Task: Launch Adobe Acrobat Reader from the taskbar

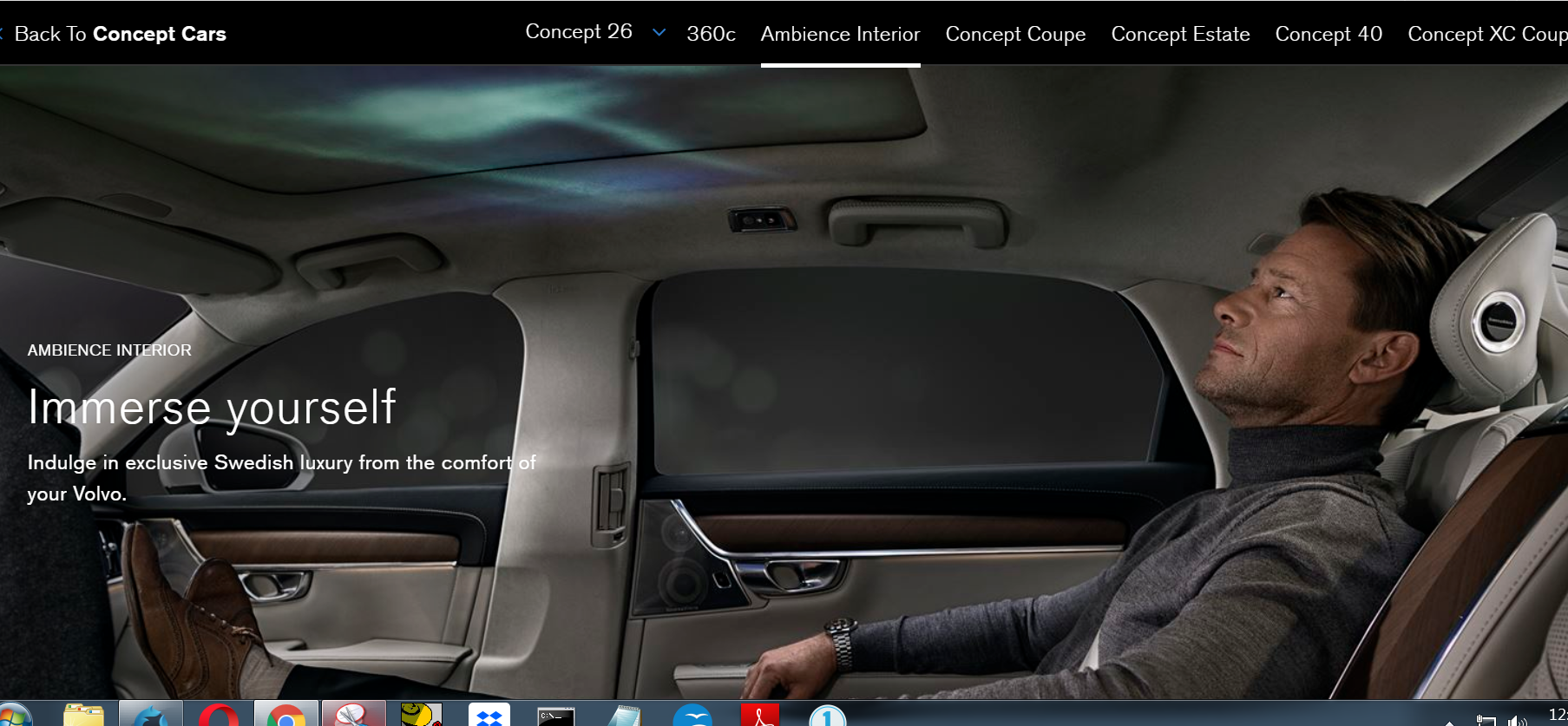Action: (x=760, y=716)
